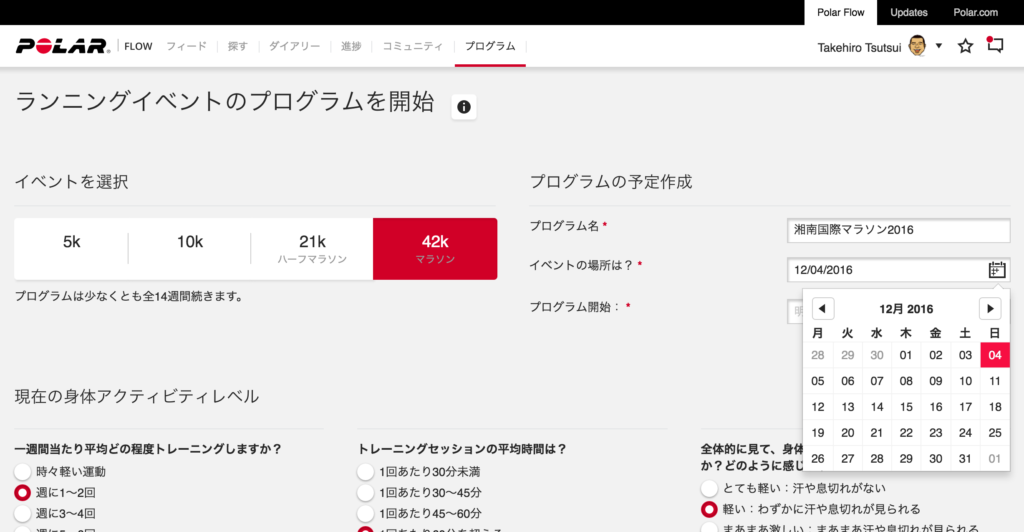
Task: Switch to the Updates top tab
Action: [908, 12]
